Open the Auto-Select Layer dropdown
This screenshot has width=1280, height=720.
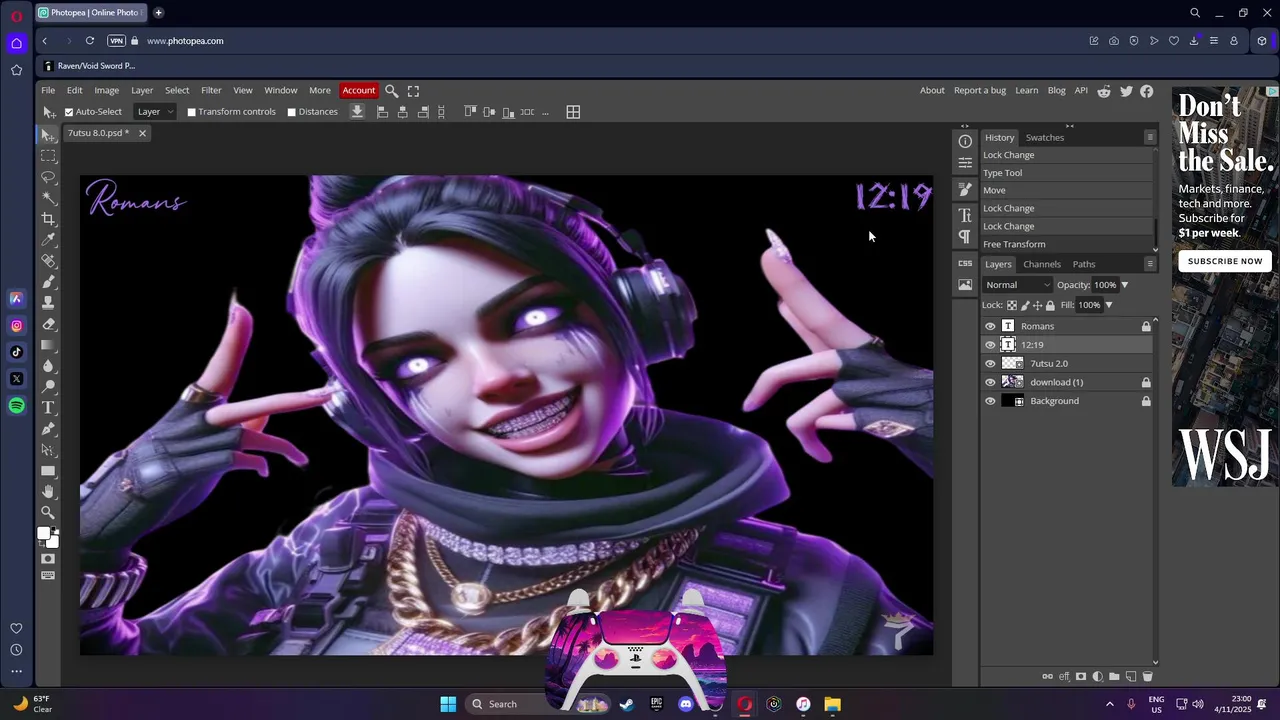coord(154,112)
